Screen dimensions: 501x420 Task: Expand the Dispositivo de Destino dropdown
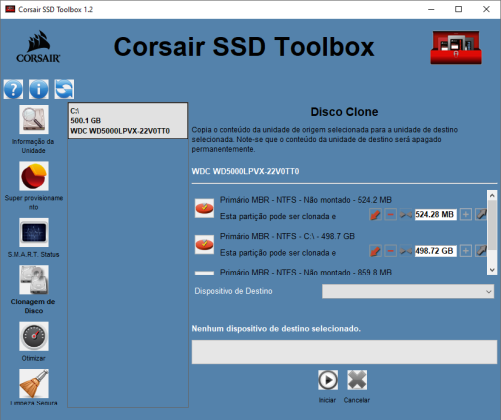pyautogui.click(x=408, y=291)
